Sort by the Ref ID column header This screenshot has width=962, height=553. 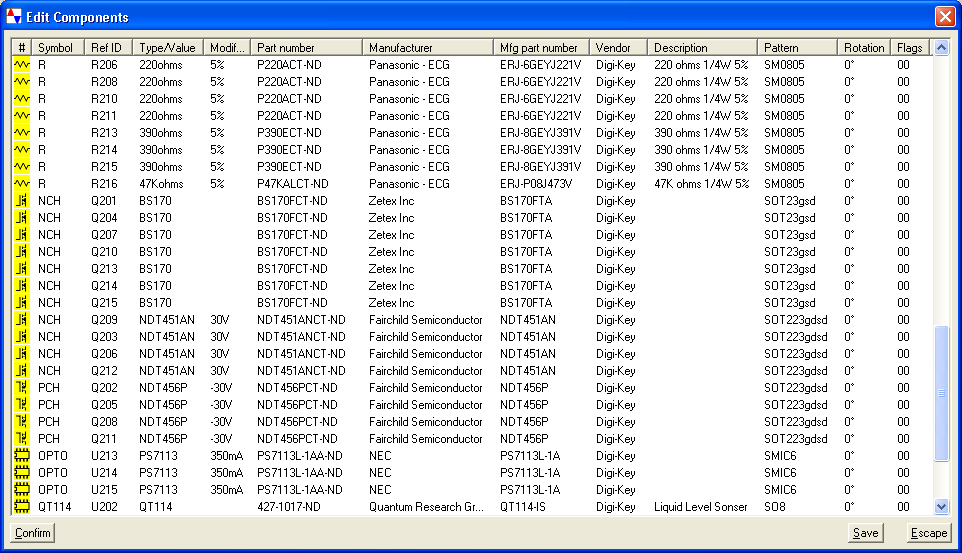pyautogui.click(x=108, y=47)
